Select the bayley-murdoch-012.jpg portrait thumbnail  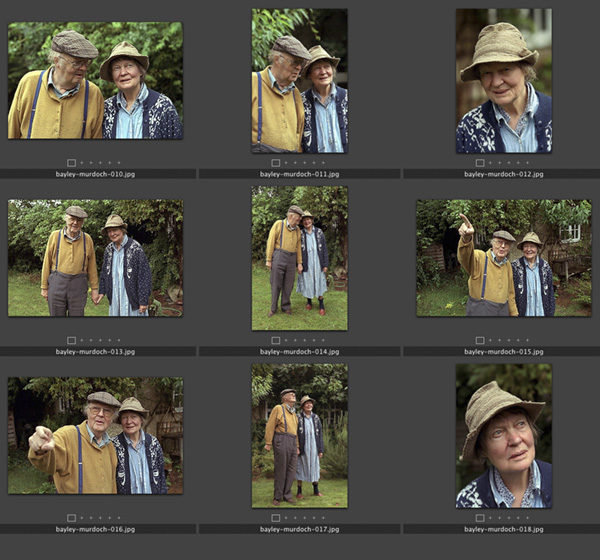tap(503, 81)
